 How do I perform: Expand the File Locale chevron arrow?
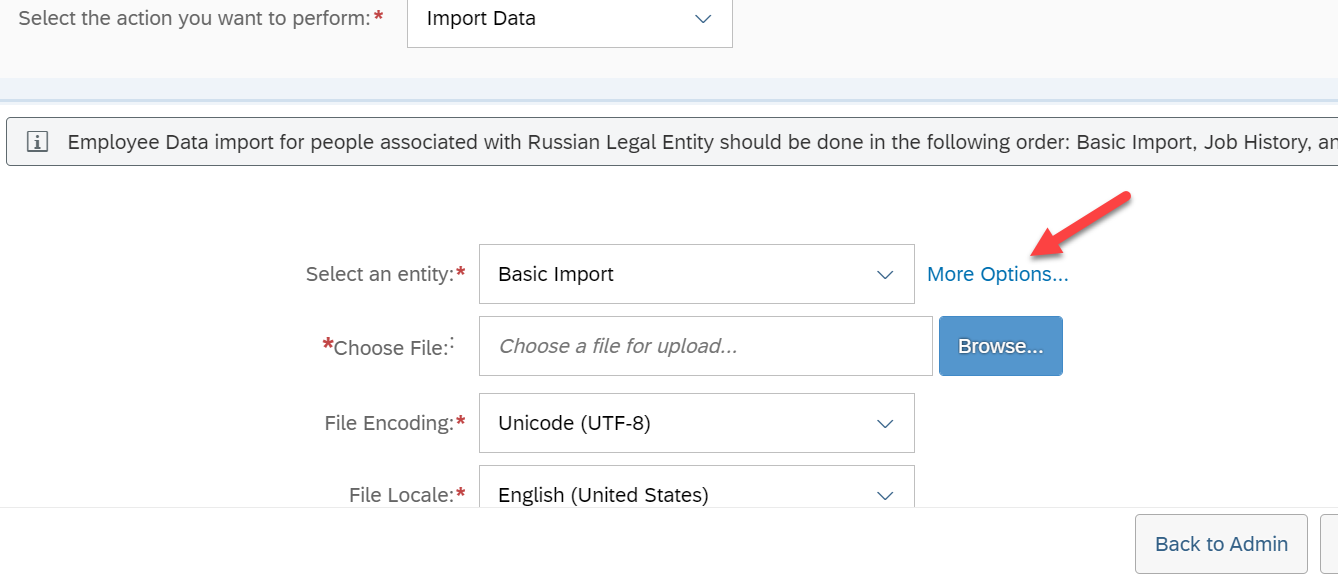click(x=885, y=495)
